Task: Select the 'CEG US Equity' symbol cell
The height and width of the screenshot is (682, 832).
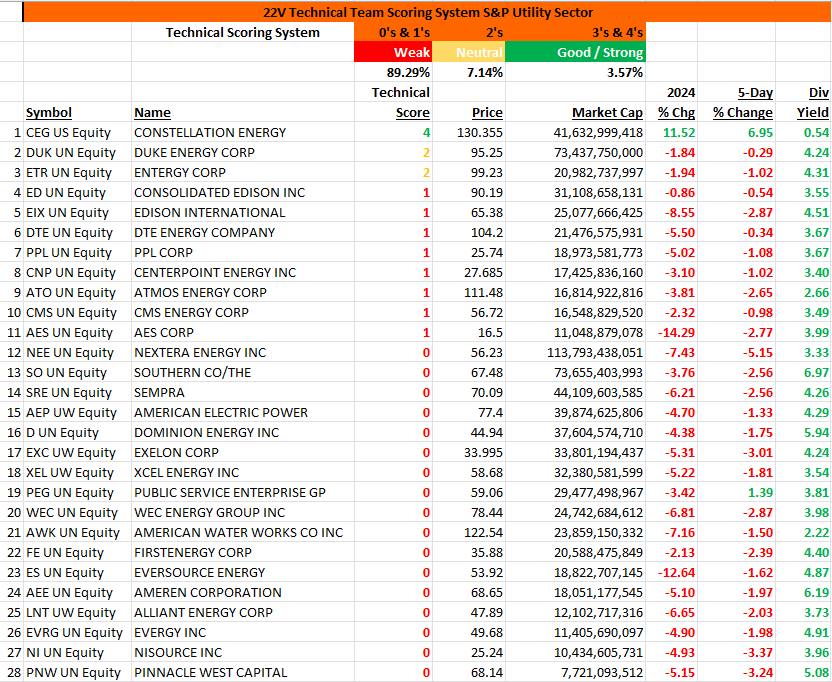Action: [x=77, y=132]
